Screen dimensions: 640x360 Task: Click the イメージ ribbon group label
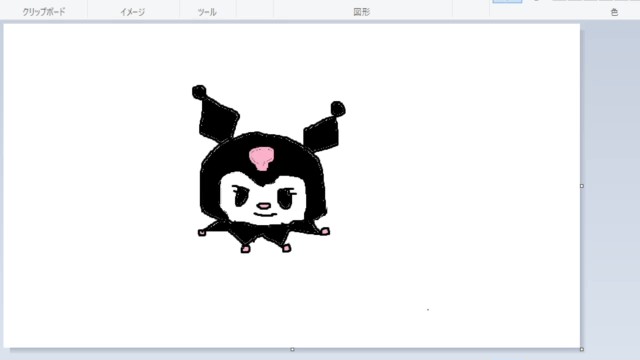(x=133, y=12)
